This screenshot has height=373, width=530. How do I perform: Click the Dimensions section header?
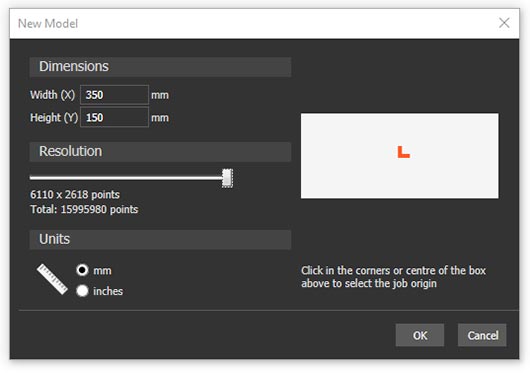pos(160,67)
